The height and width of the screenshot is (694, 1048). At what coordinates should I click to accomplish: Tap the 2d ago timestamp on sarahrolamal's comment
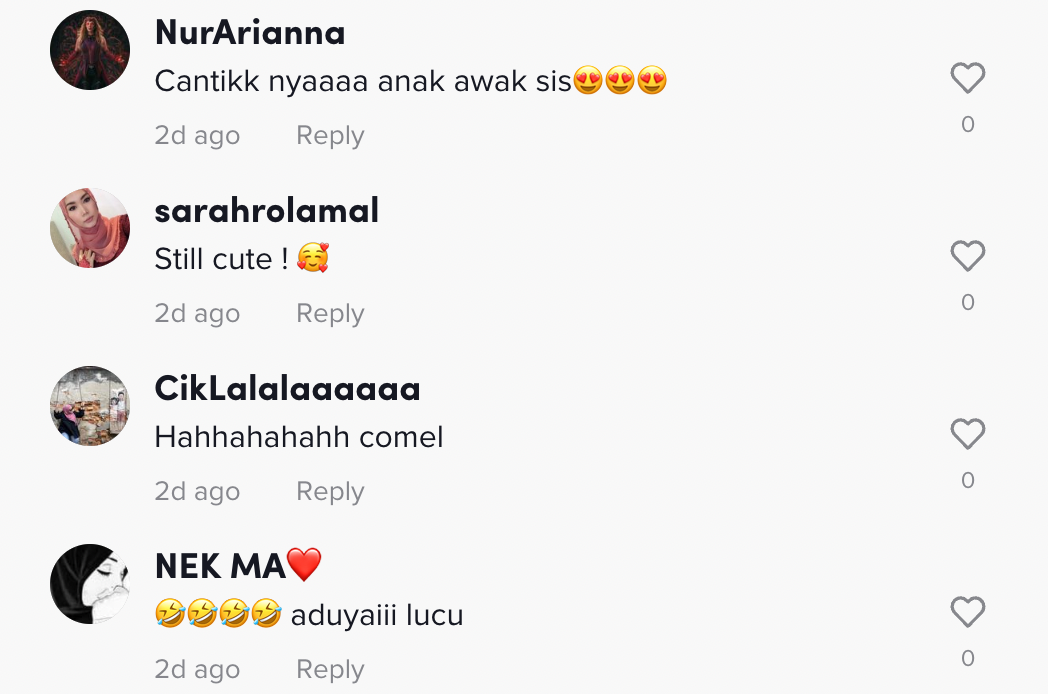click(197, 314)
